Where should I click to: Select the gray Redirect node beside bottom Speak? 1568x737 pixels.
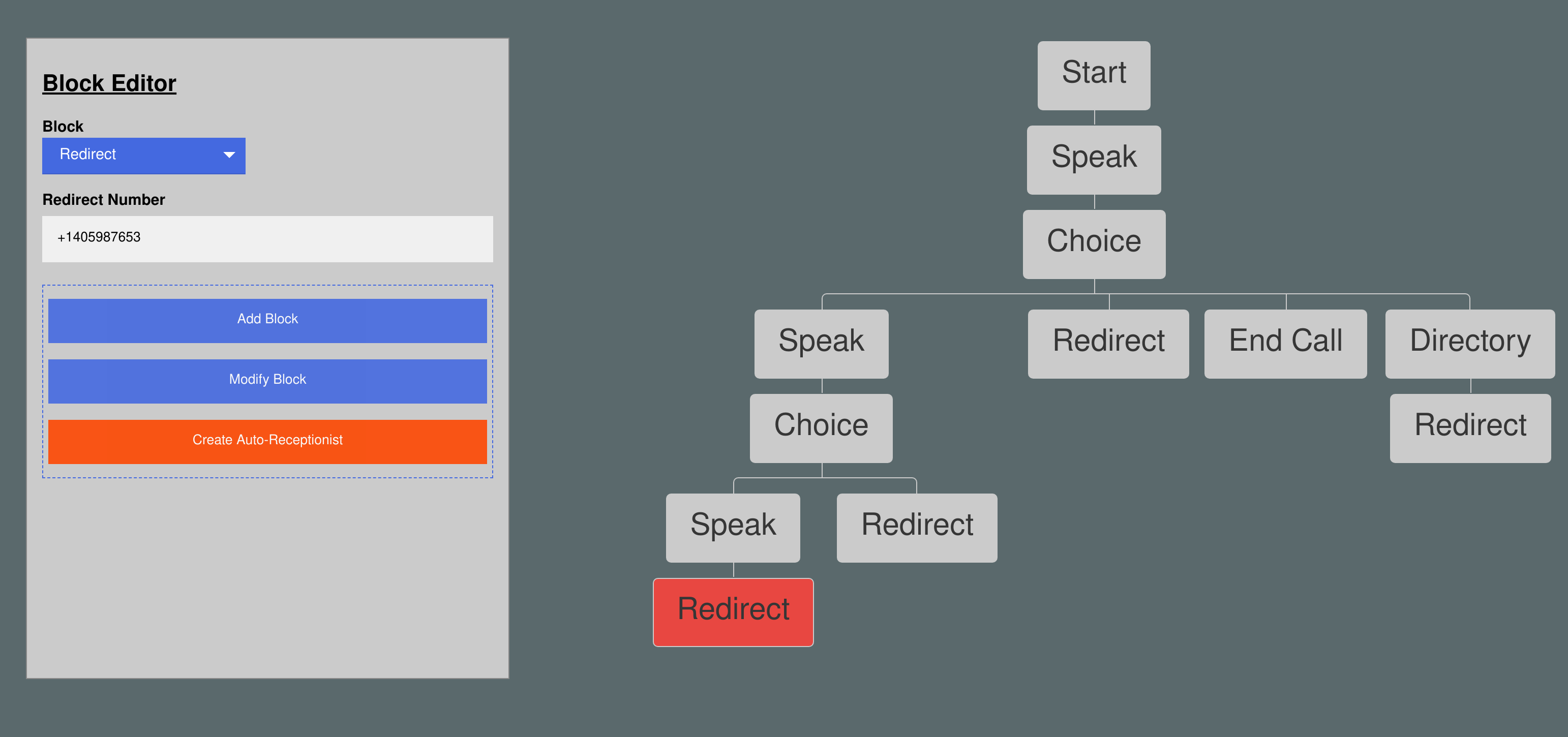(x=916, y=527)
